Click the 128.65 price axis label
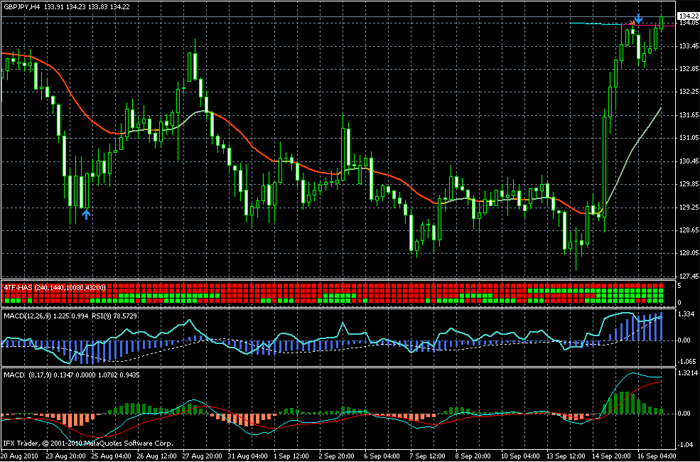The width and height of the screenshot is (700, 462). coord(688,230)
